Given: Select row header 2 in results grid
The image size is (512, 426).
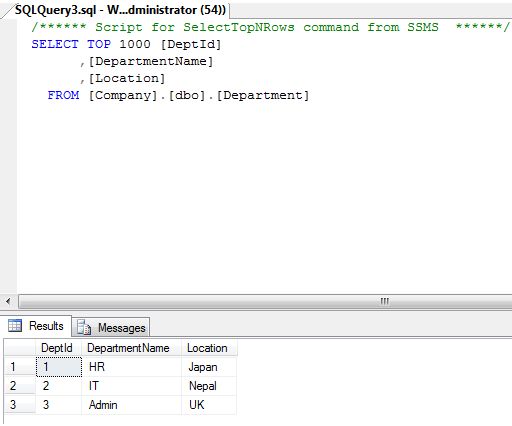Looking at the screenshot, I should pyautogui.click(x=20, y=386).
